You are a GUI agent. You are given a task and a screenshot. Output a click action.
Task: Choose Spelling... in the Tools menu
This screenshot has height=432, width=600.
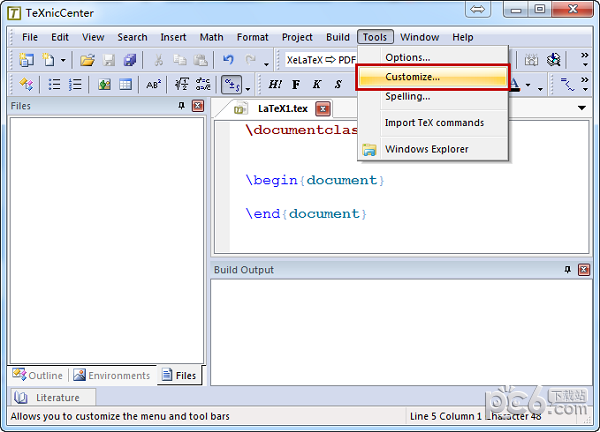433,96
